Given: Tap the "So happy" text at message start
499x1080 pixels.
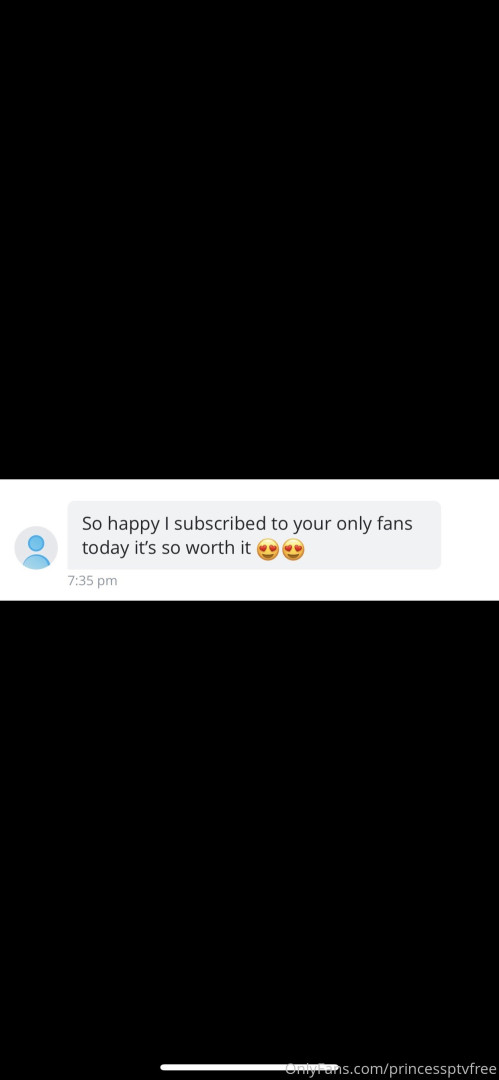Looking at the screenshot, I should click(120, 524).
